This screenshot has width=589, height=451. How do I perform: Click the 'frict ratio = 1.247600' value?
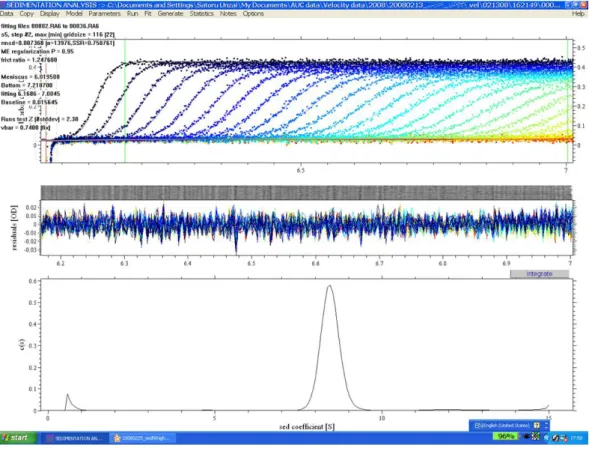coord(29,60)
